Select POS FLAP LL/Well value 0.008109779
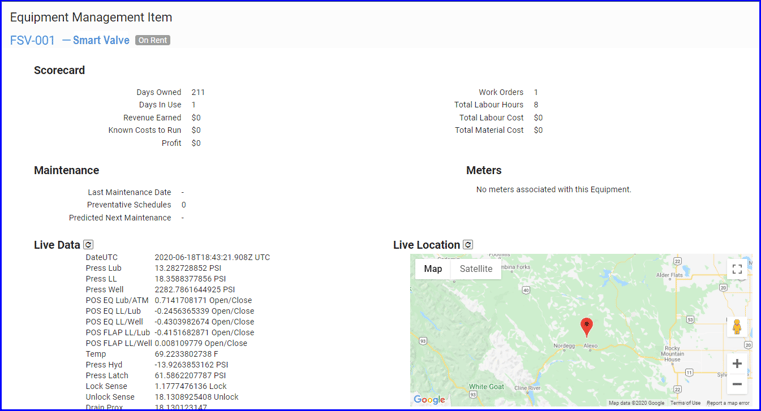Screen dimensions: 761x411 tap(179, 343)
